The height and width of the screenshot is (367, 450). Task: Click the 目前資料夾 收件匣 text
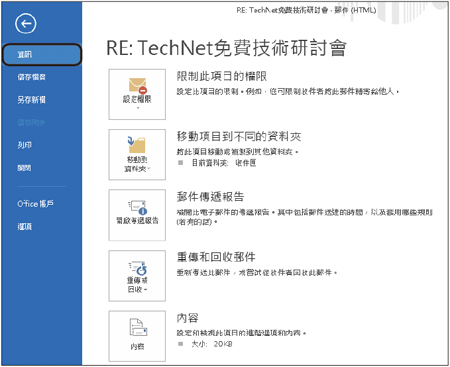coord(224,163)
